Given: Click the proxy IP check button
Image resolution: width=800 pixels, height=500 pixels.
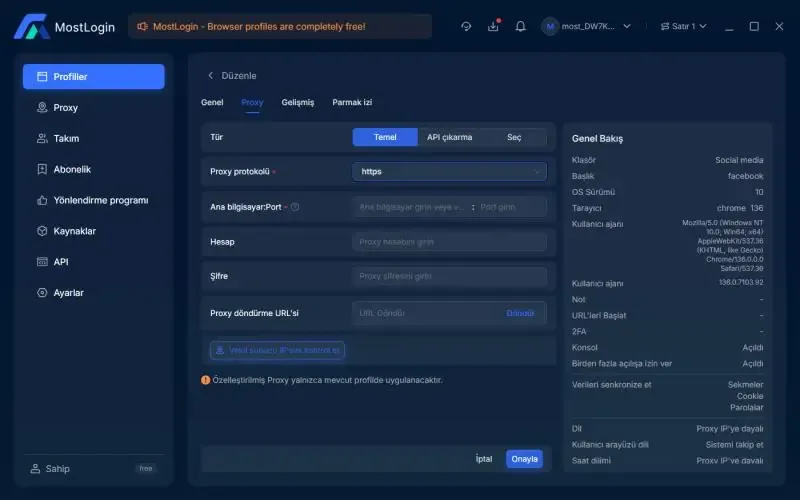Looking at the screenshot, I should pyautogui.click(x=277, y=351).
